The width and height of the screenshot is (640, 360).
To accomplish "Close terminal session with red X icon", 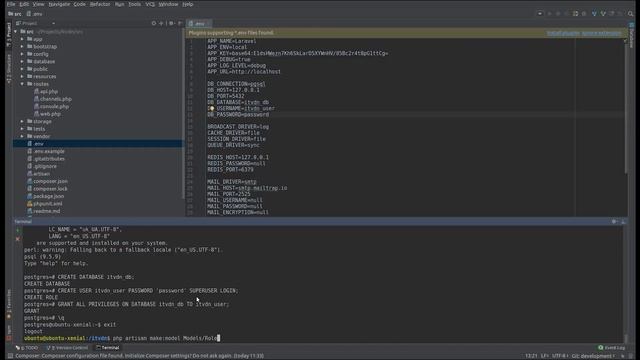I will click(18, 239).
